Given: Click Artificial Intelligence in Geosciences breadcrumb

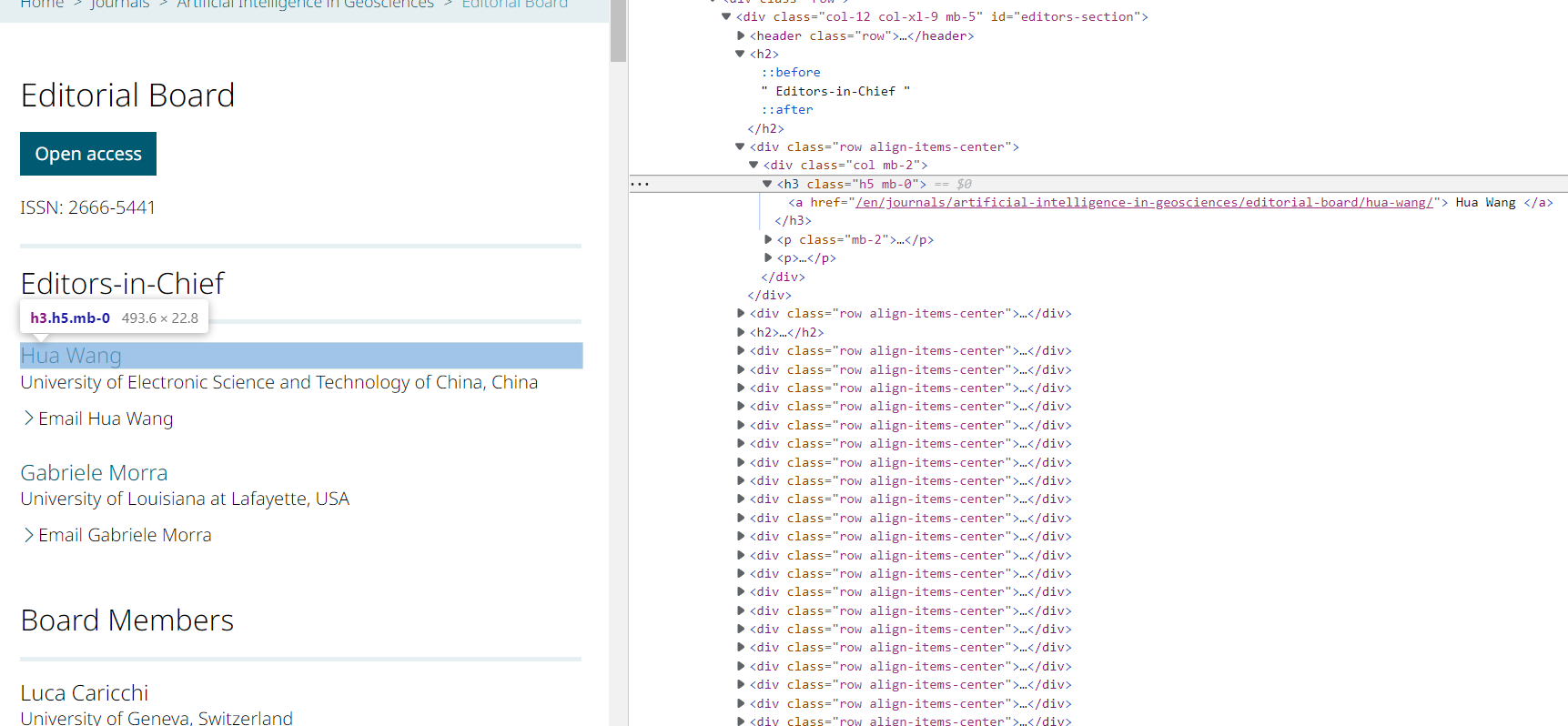Looking at the screenshot, I should 305,5.
